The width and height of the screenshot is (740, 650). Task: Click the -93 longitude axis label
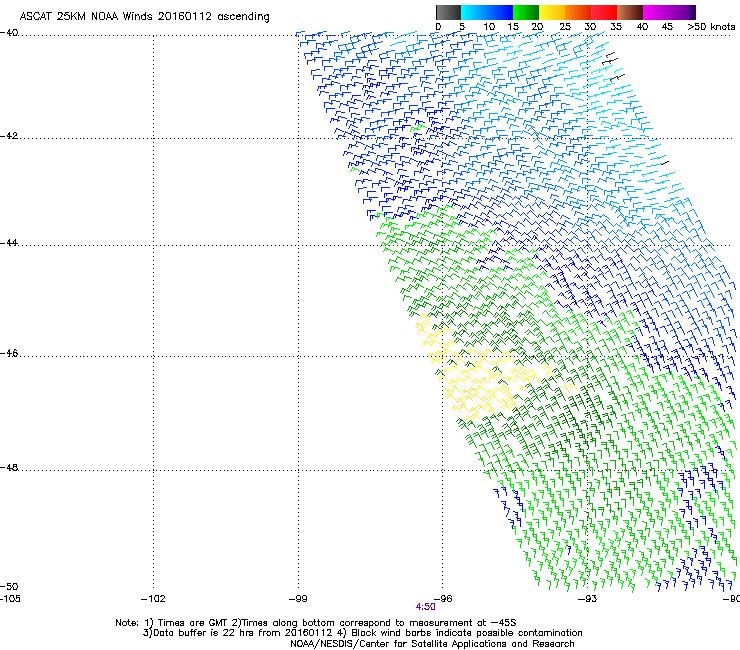coord(588,599)
